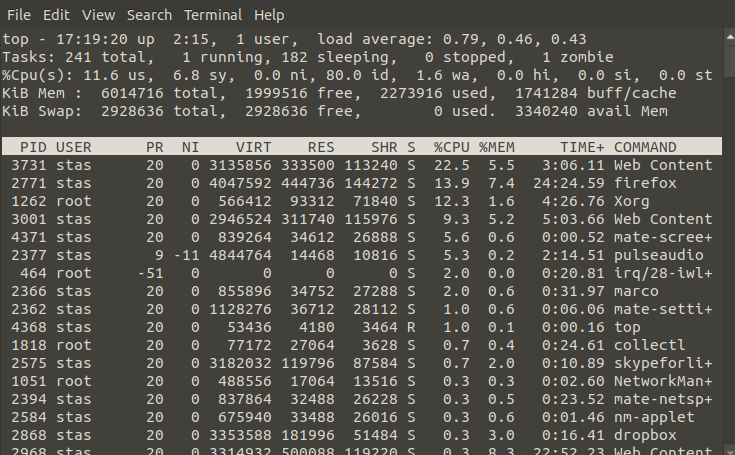Click the 1741284 buff/cache text

coord(596,93)
